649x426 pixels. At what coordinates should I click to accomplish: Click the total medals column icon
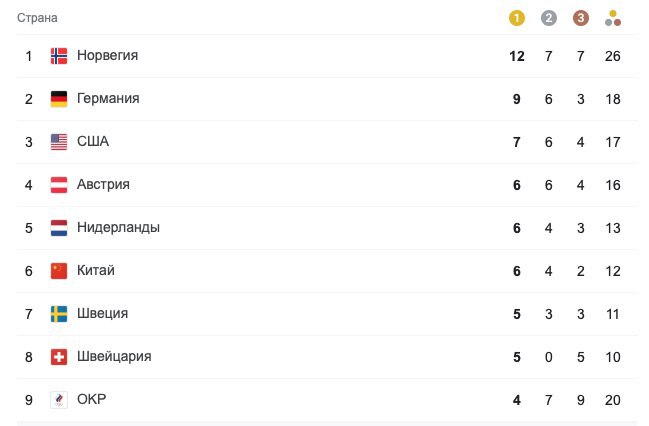613,18
